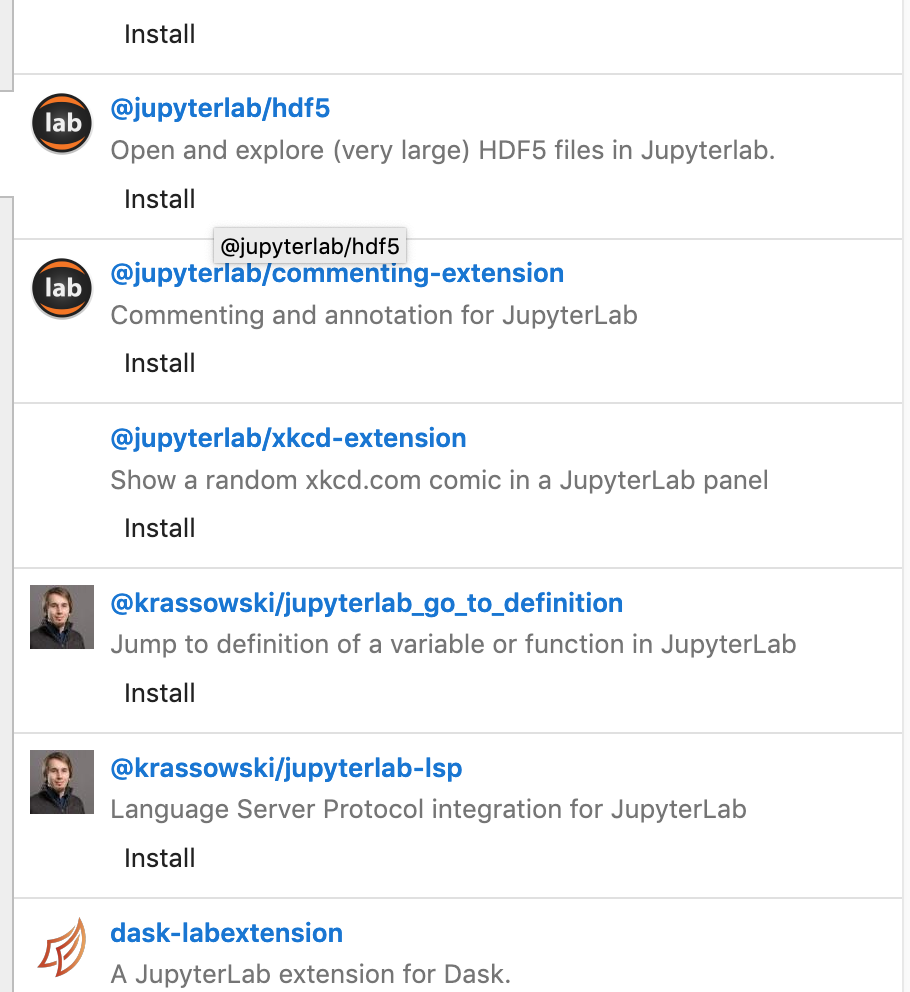The image size is (910, 992).
Task: Click the orange lab icon next to @jupyterlab/hdf5
Action: (x=61, y=124)
